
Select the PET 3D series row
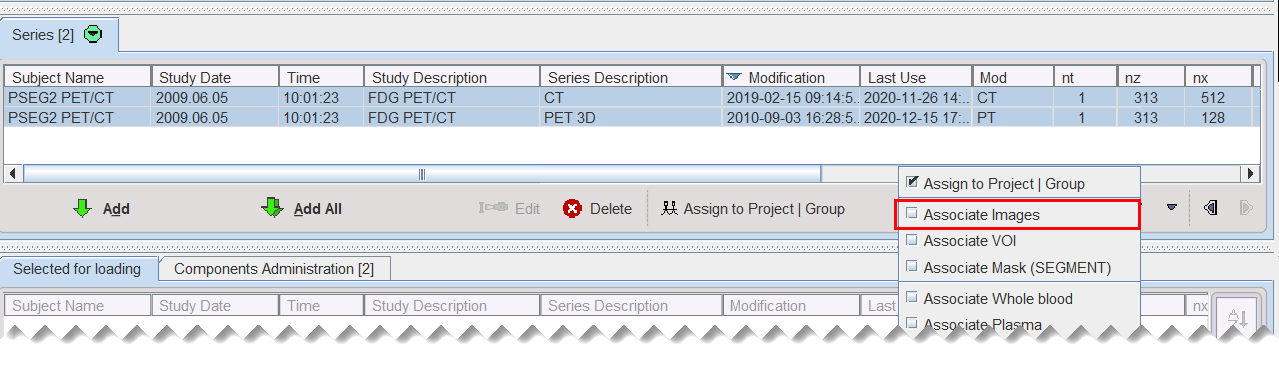click(630, 117)
